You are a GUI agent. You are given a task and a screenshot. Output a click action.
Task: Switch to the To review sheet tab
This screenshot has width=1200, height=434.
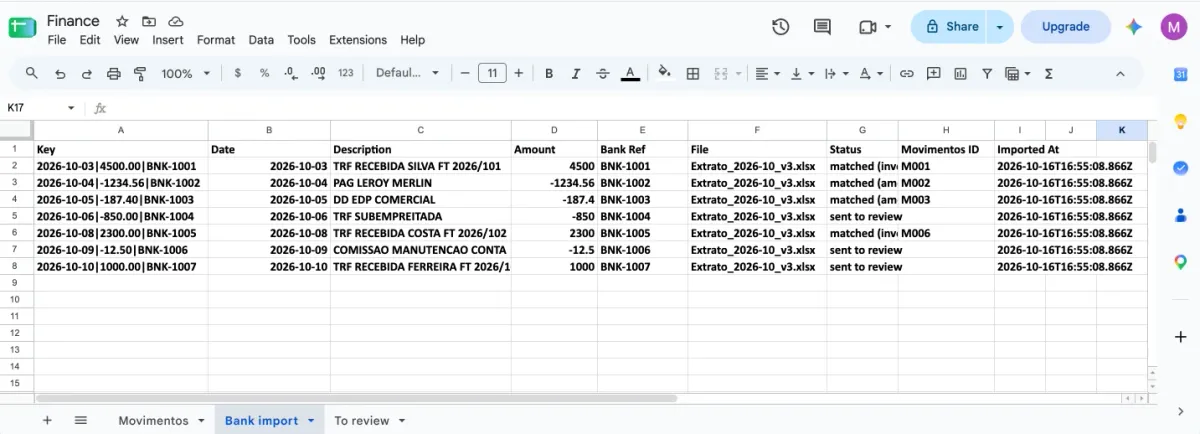tap(361, 421)
